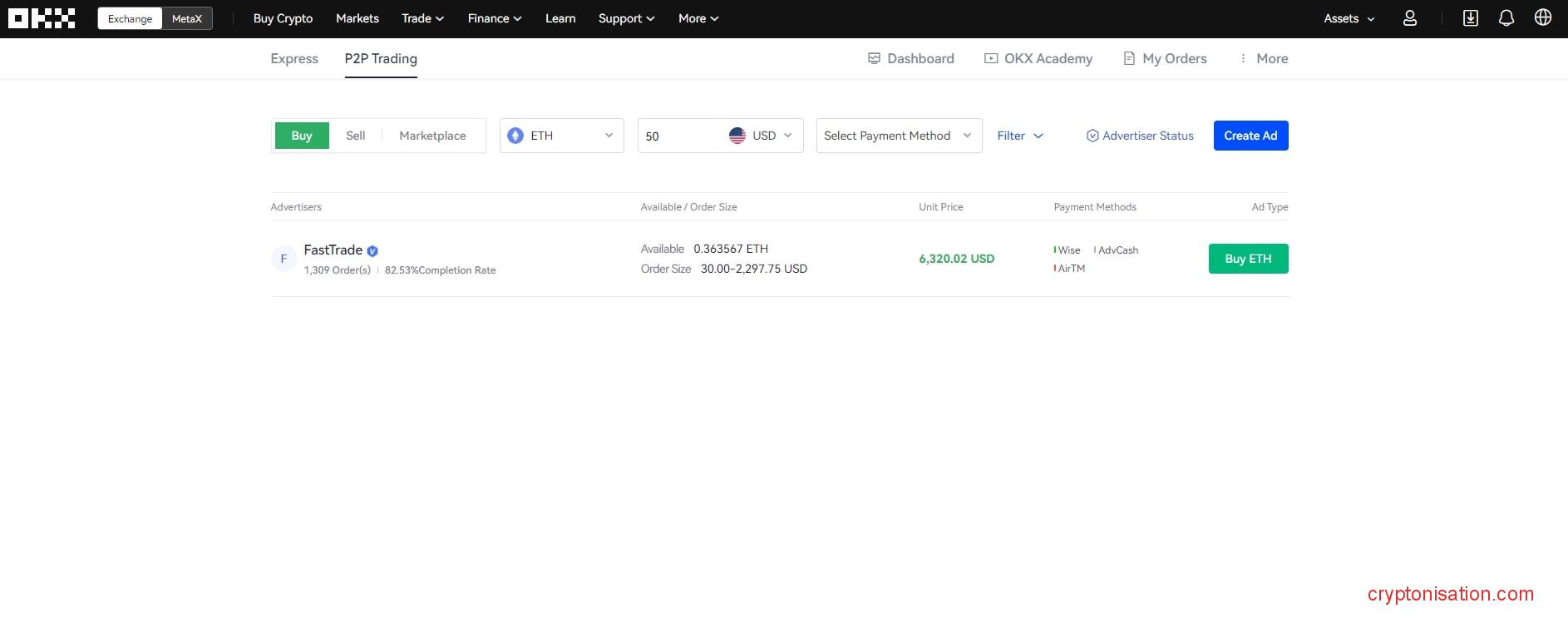Screen dimensions: 1568x618
Task: Click the Advertisers column header
Action: 296,206
